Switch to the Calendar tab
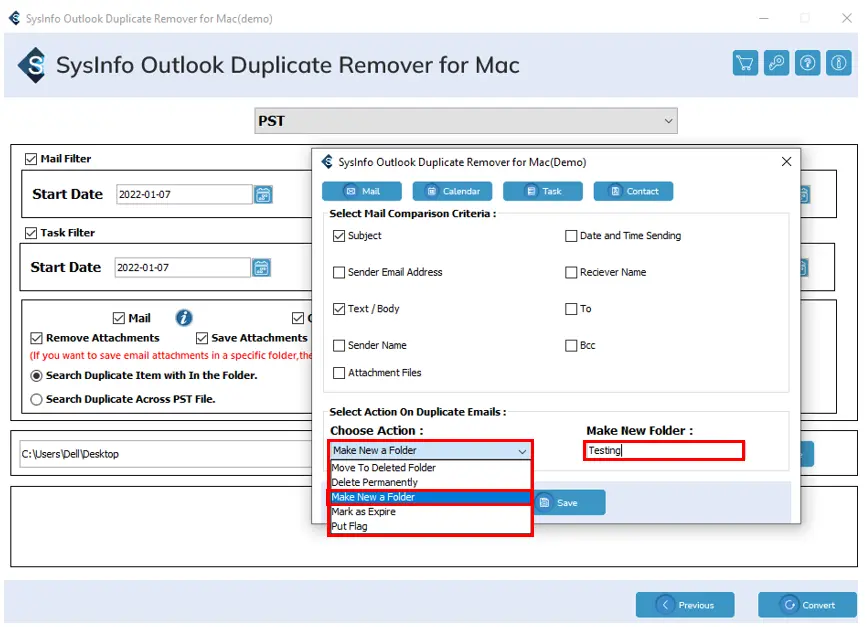The height and width of the screenshot is (627, 867). [452, 191]
